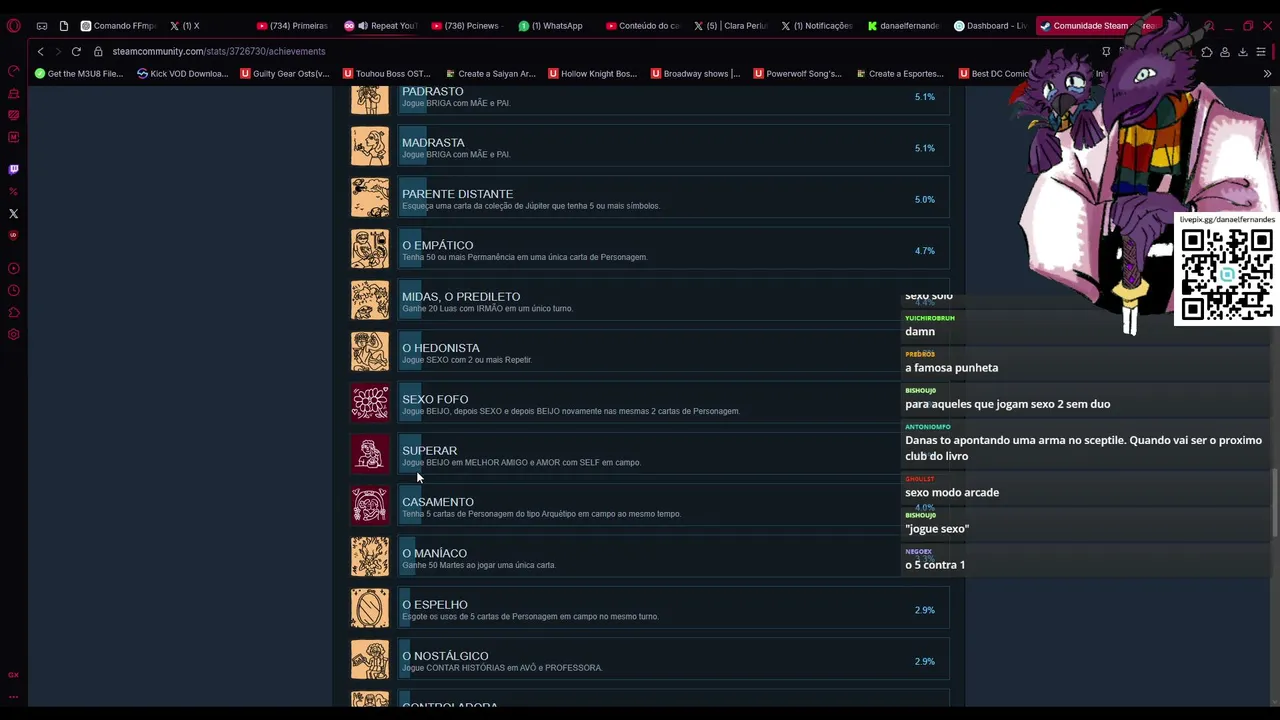Viewport: 1280px width, 720px height.
Task: Switch to the Comando FFmpeg tab
Action: click(118, 26)
